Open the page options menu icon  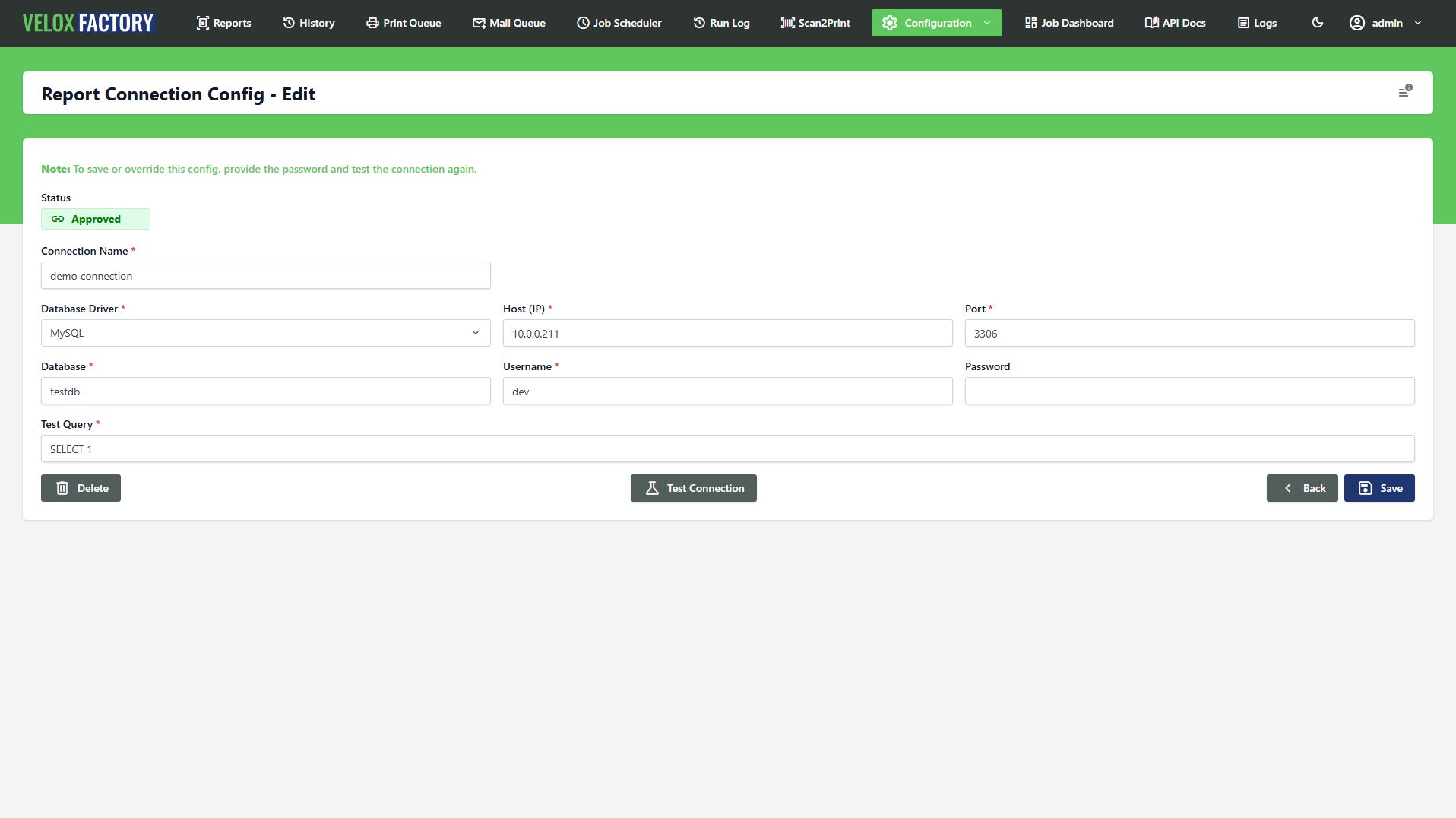1405,91
